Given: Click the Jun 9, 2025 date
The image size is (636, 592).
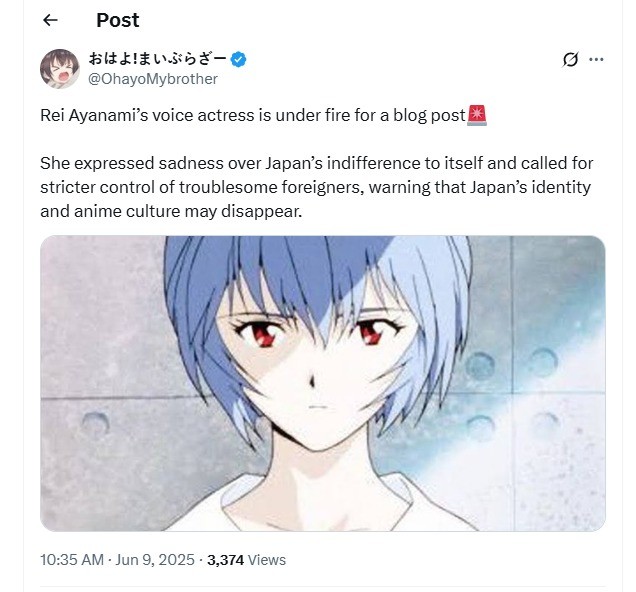Looking at the screenshot, I should pyautogui.click(x=155, y=560).
